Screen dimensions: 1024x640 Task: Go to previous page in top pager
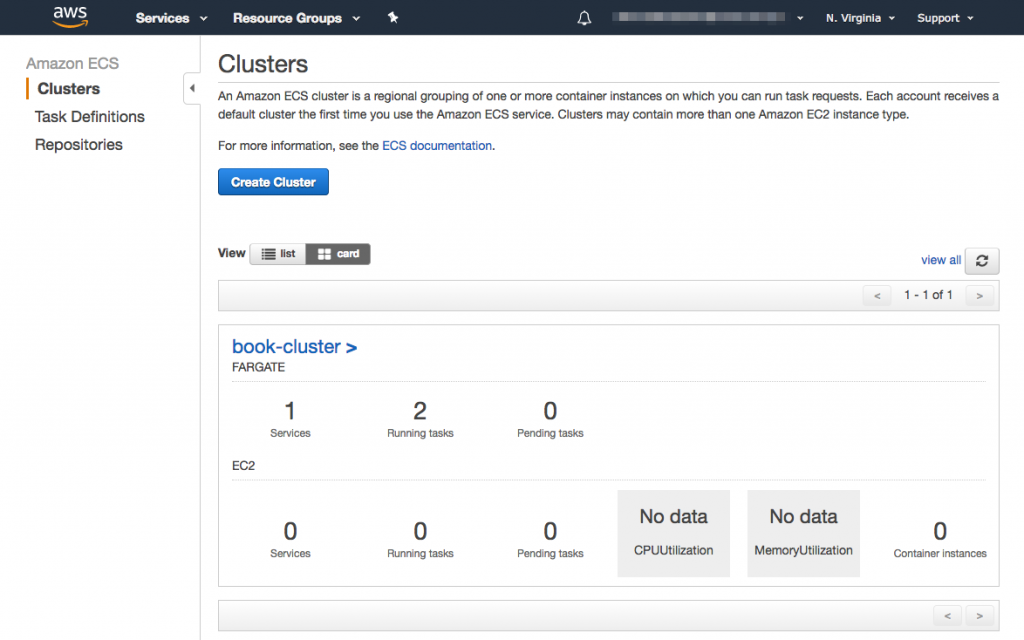pos(877,296)
